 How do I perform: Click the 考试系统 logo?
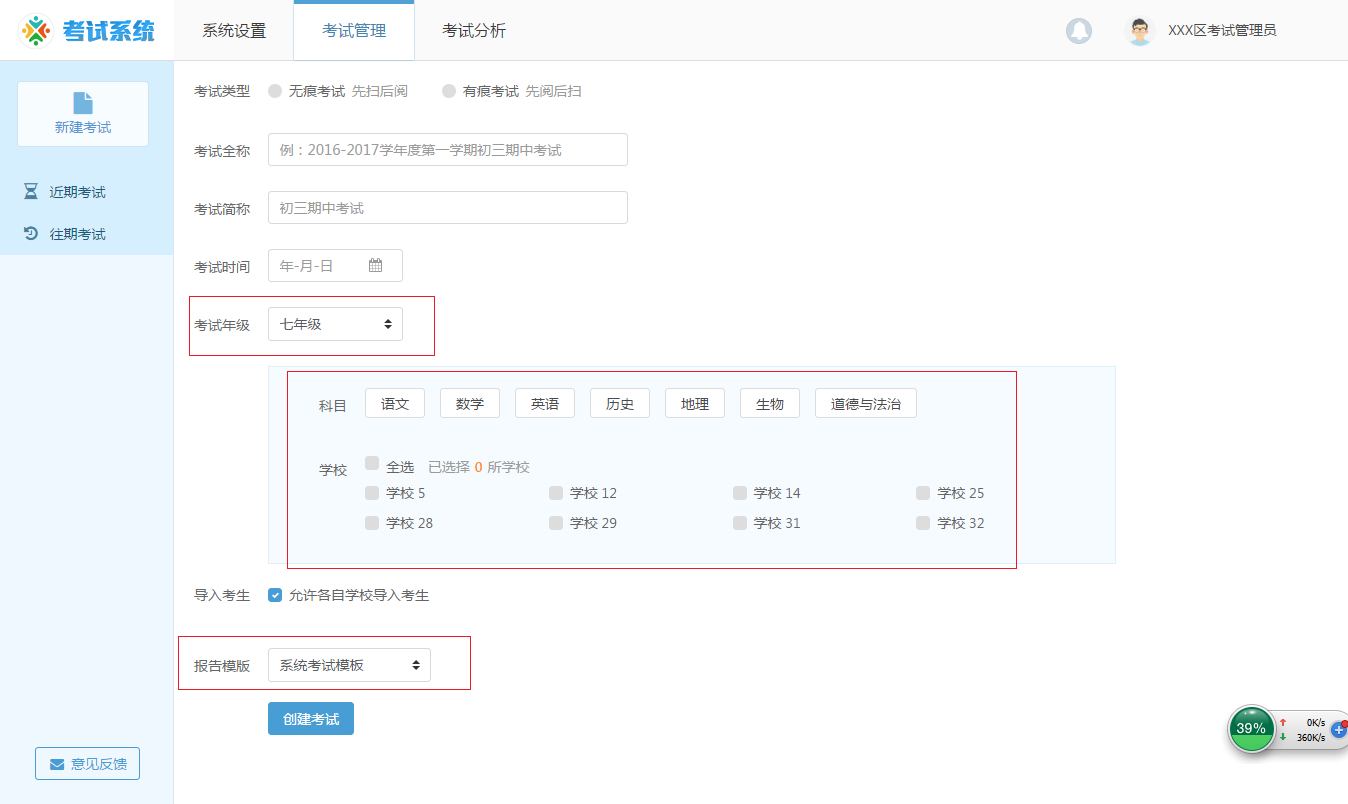[87, 31]
